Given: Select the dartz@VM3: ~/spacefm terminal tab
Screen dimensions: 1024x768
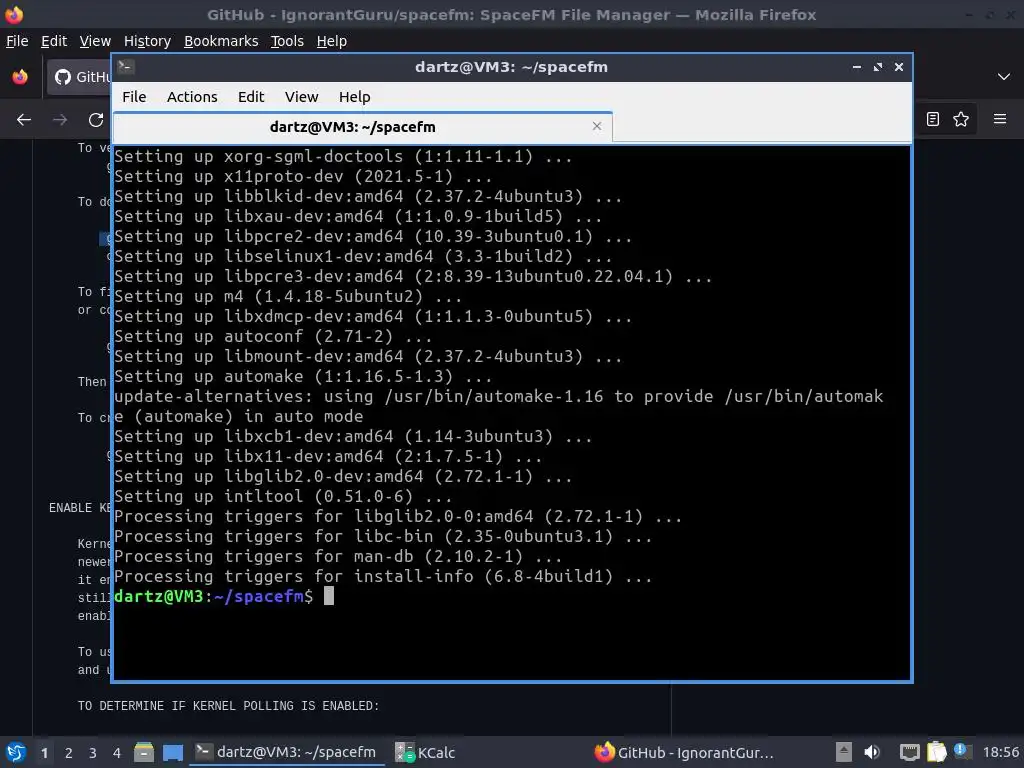Looking at the screenshot, I should click(x=362, y=127).
